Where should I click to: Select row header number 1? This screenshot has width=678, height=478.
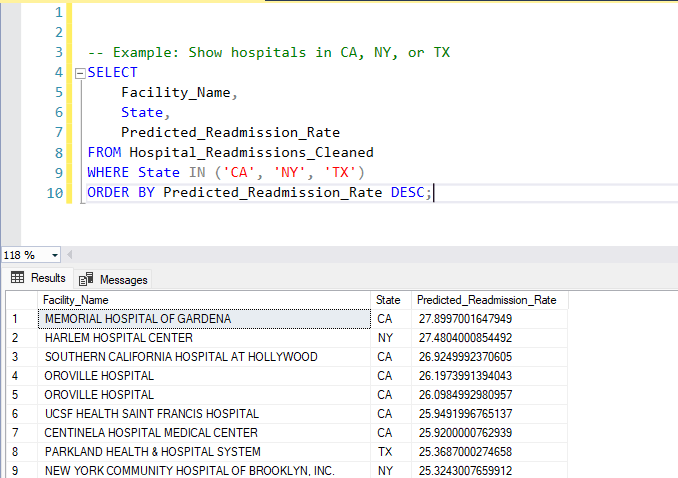[x=22, y=319]
